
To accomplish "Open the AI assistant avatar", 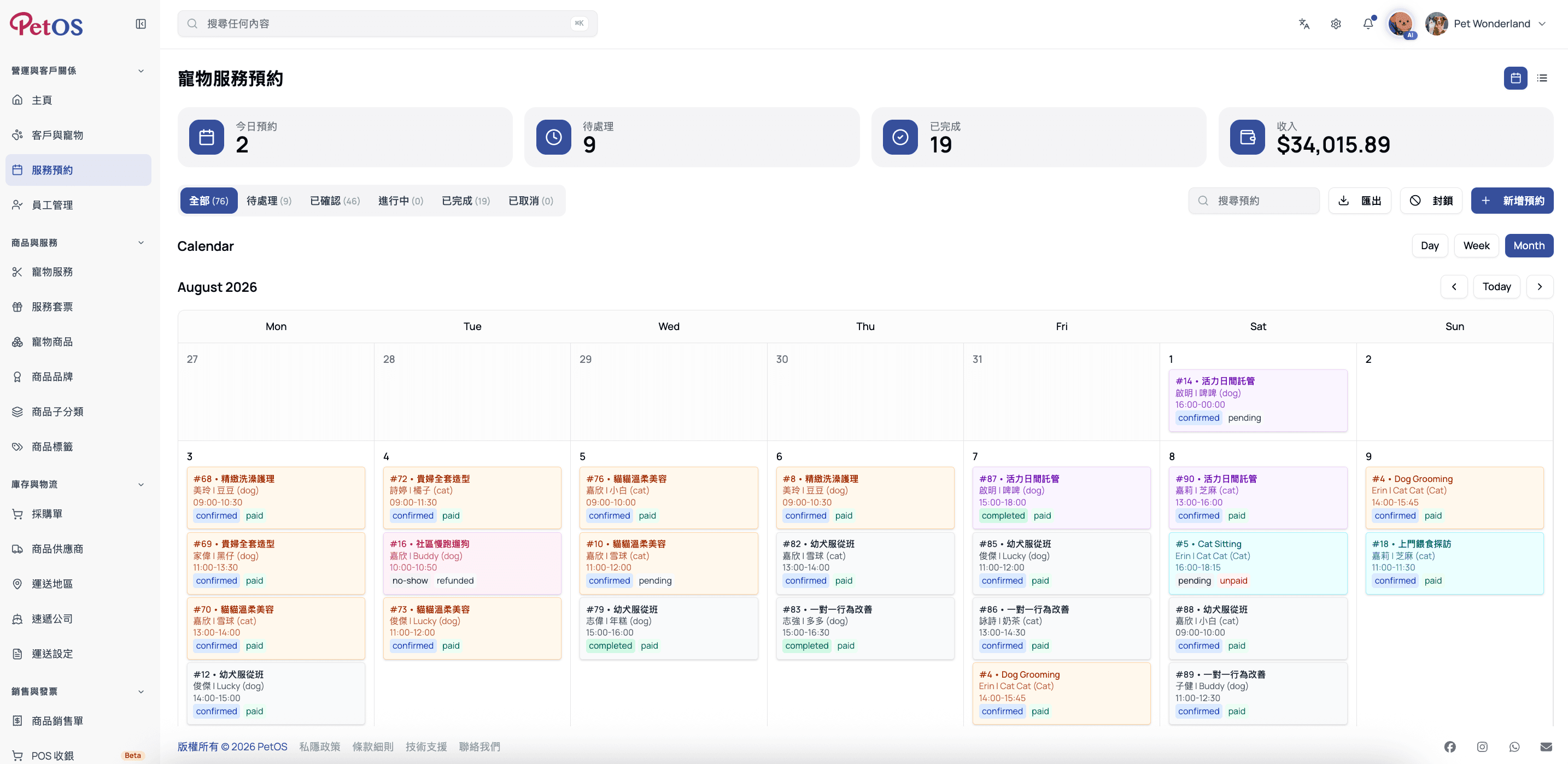I will tap(1401, 23).
